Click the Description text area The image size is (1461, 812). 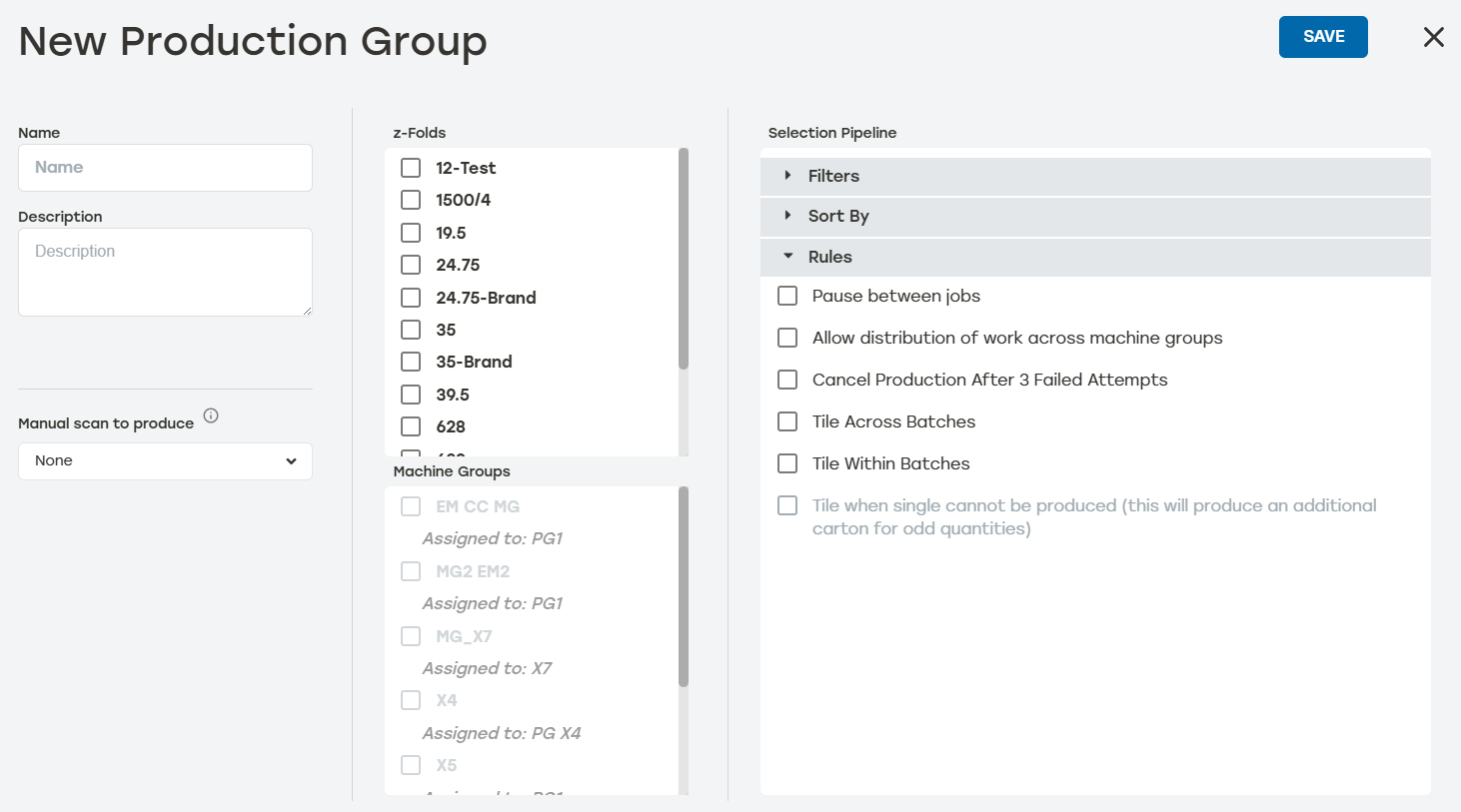pos(165,271)
